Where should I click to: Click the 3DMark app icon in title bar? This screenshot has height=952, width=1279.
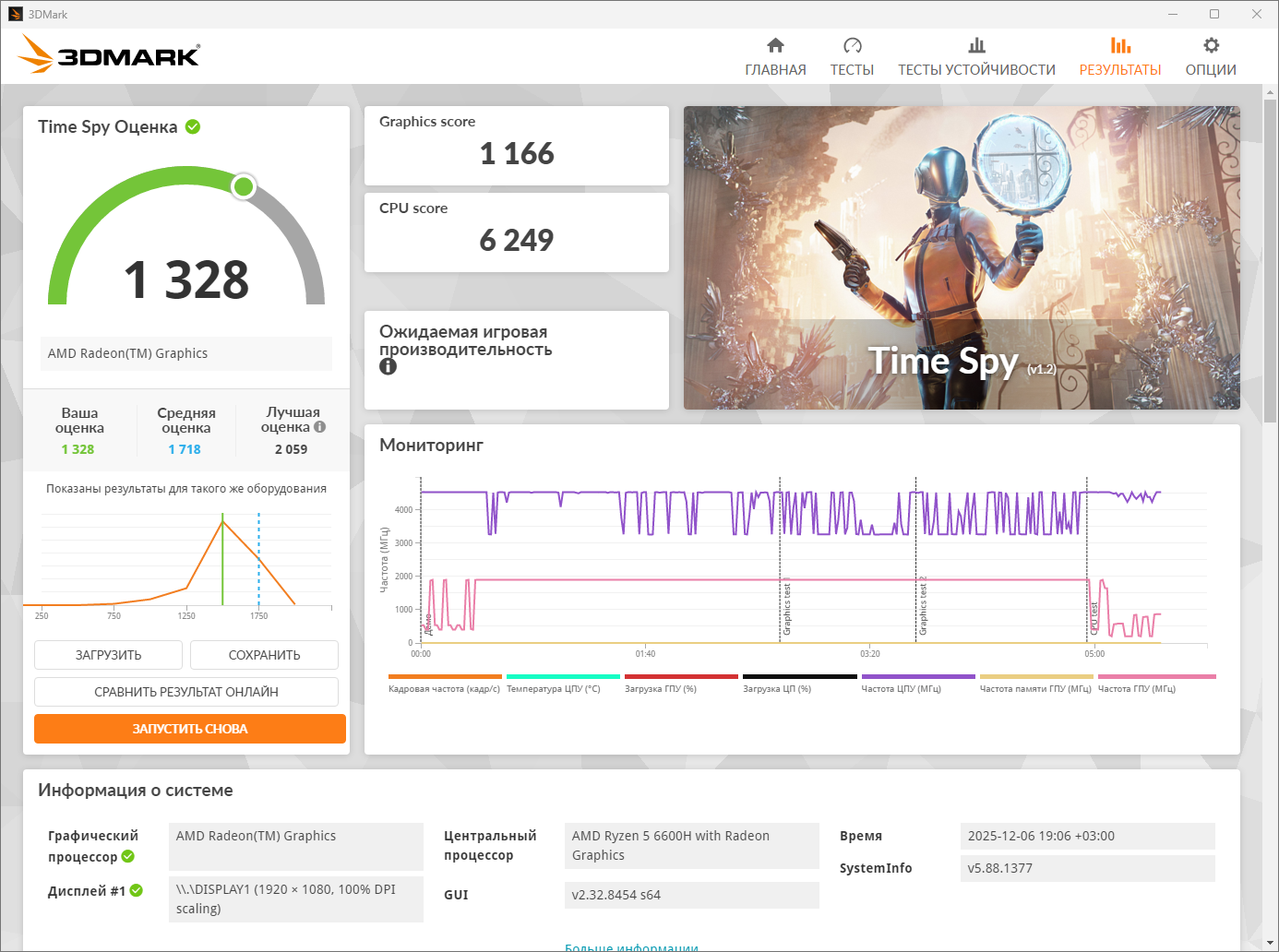15,14
